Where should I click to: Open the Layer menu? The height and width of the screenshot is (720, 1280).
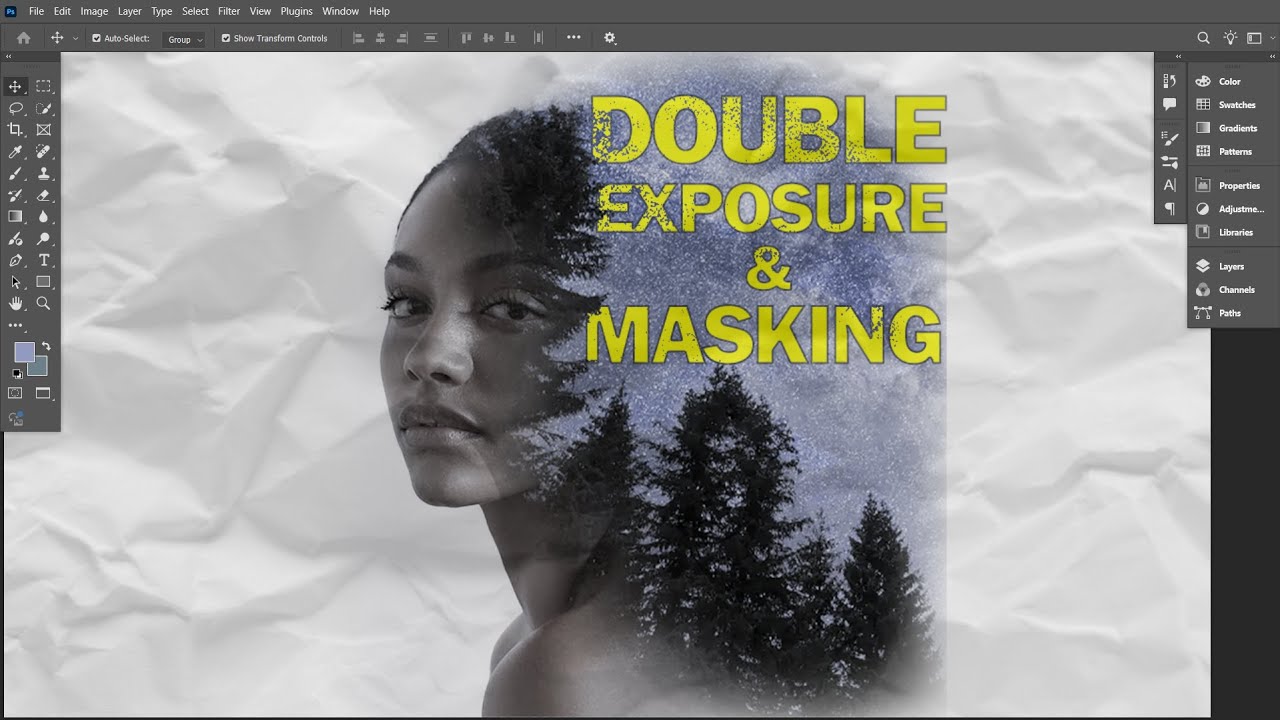pos(130,11)
